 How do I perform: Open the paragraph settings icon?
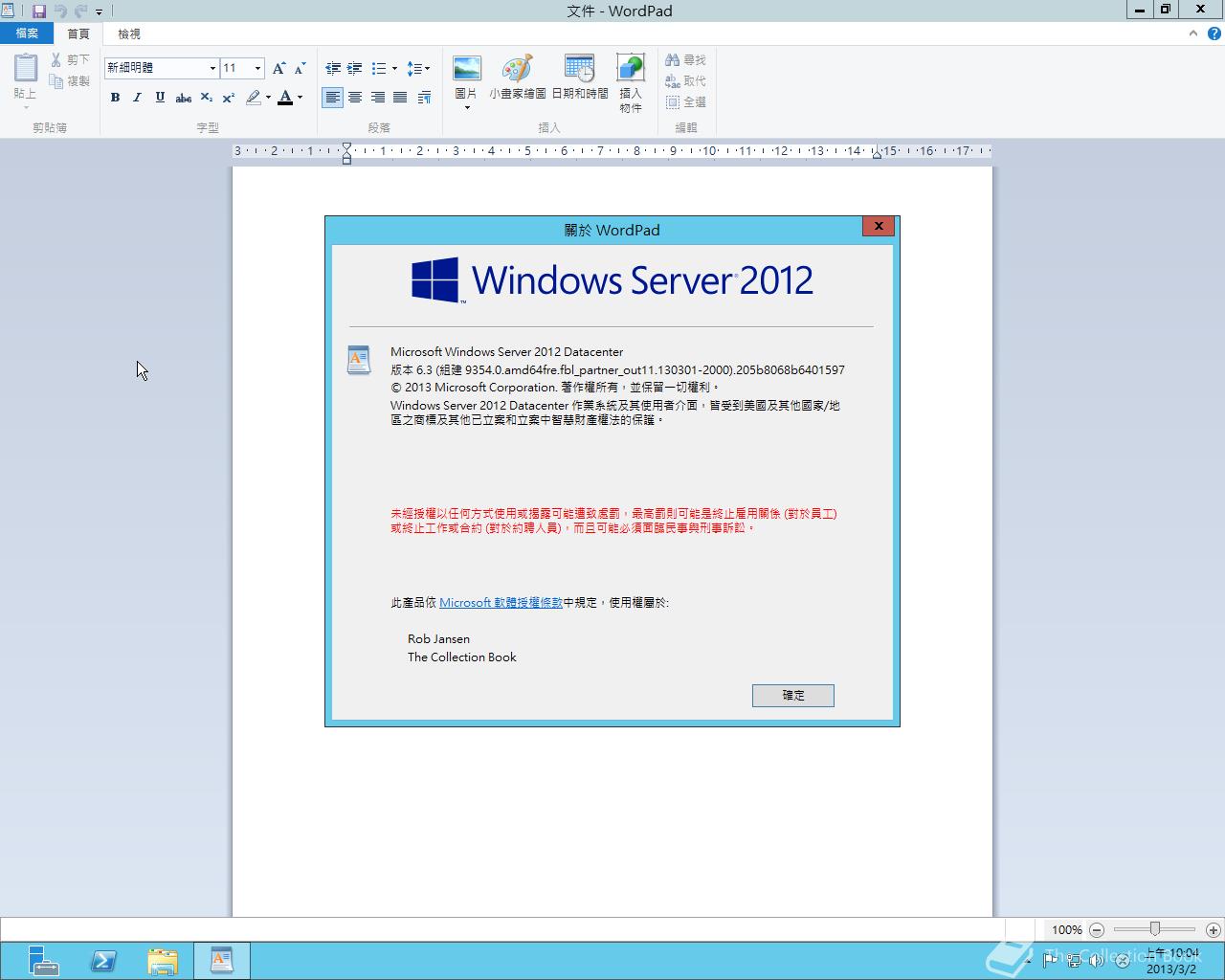tap(424, 98)
